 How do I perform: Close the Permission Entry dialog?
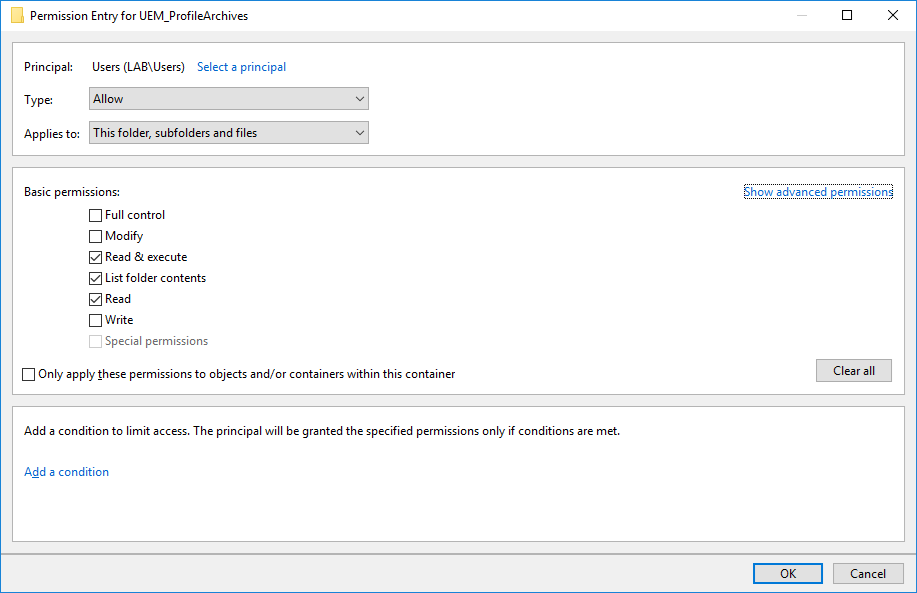point(893,16)
